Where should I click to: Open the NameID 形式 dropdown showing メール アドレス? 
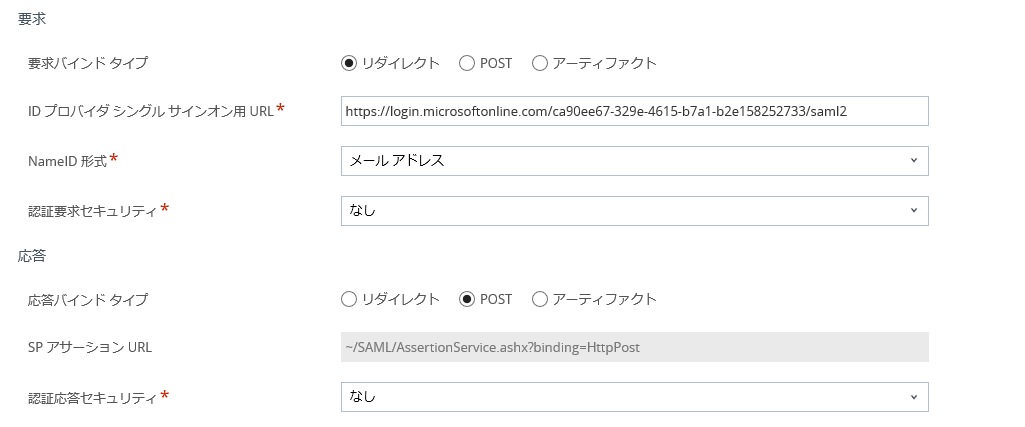(x=634, y=160)
